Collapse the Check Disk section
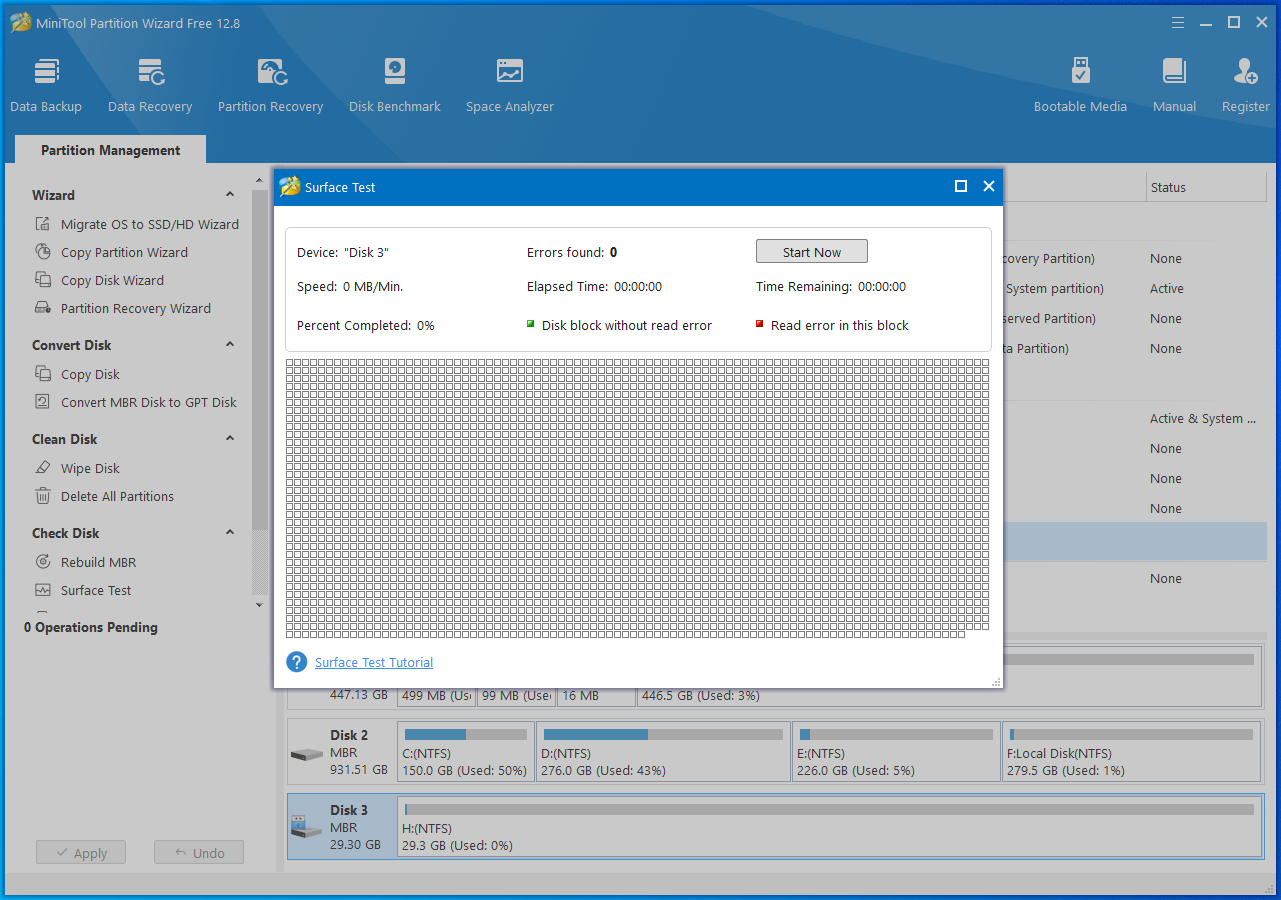This screenshot has height=900, width=1281. [230, 533]
